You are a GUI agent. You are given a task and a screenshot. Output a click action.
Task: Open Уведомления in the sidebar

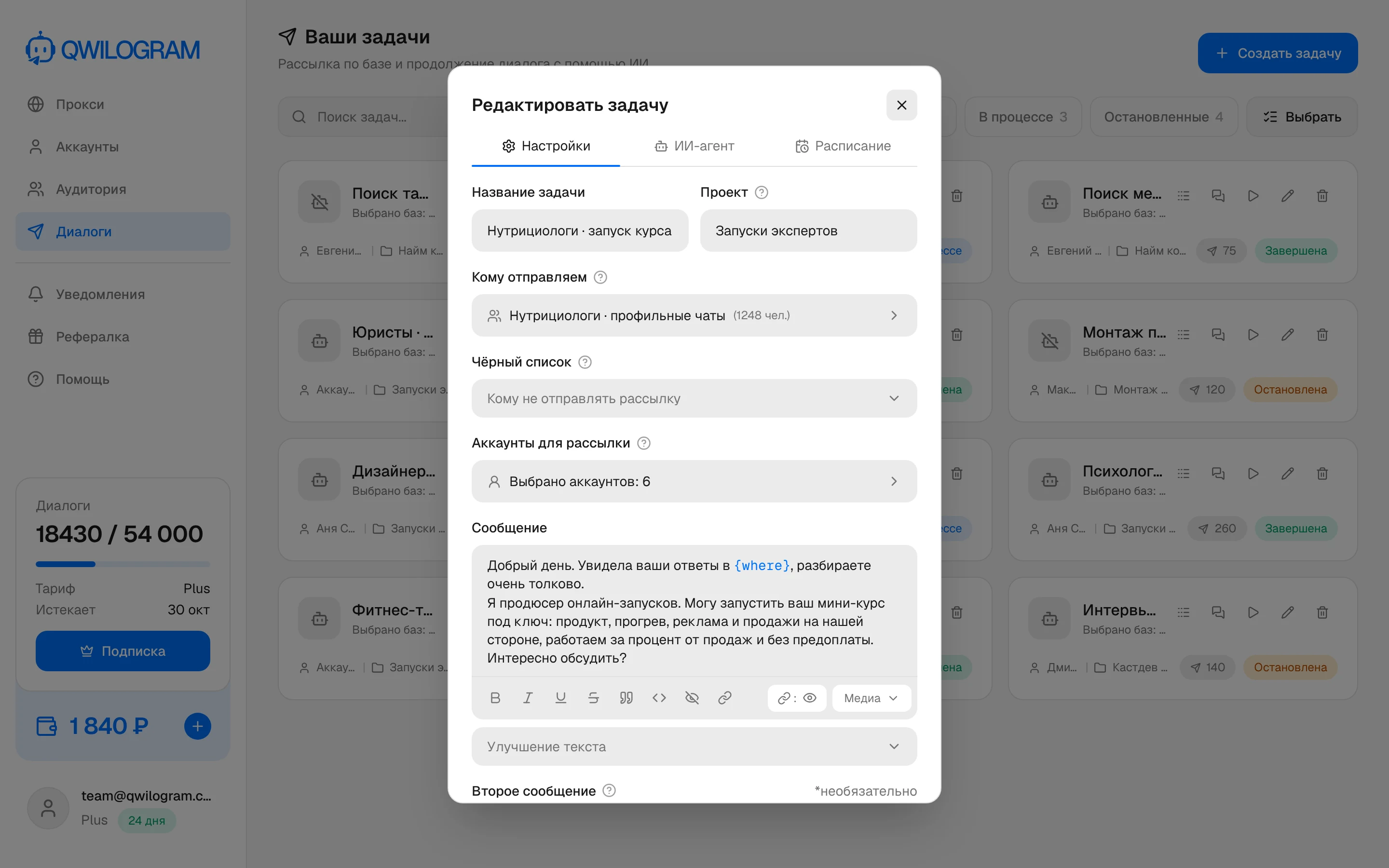coord(123,295)
